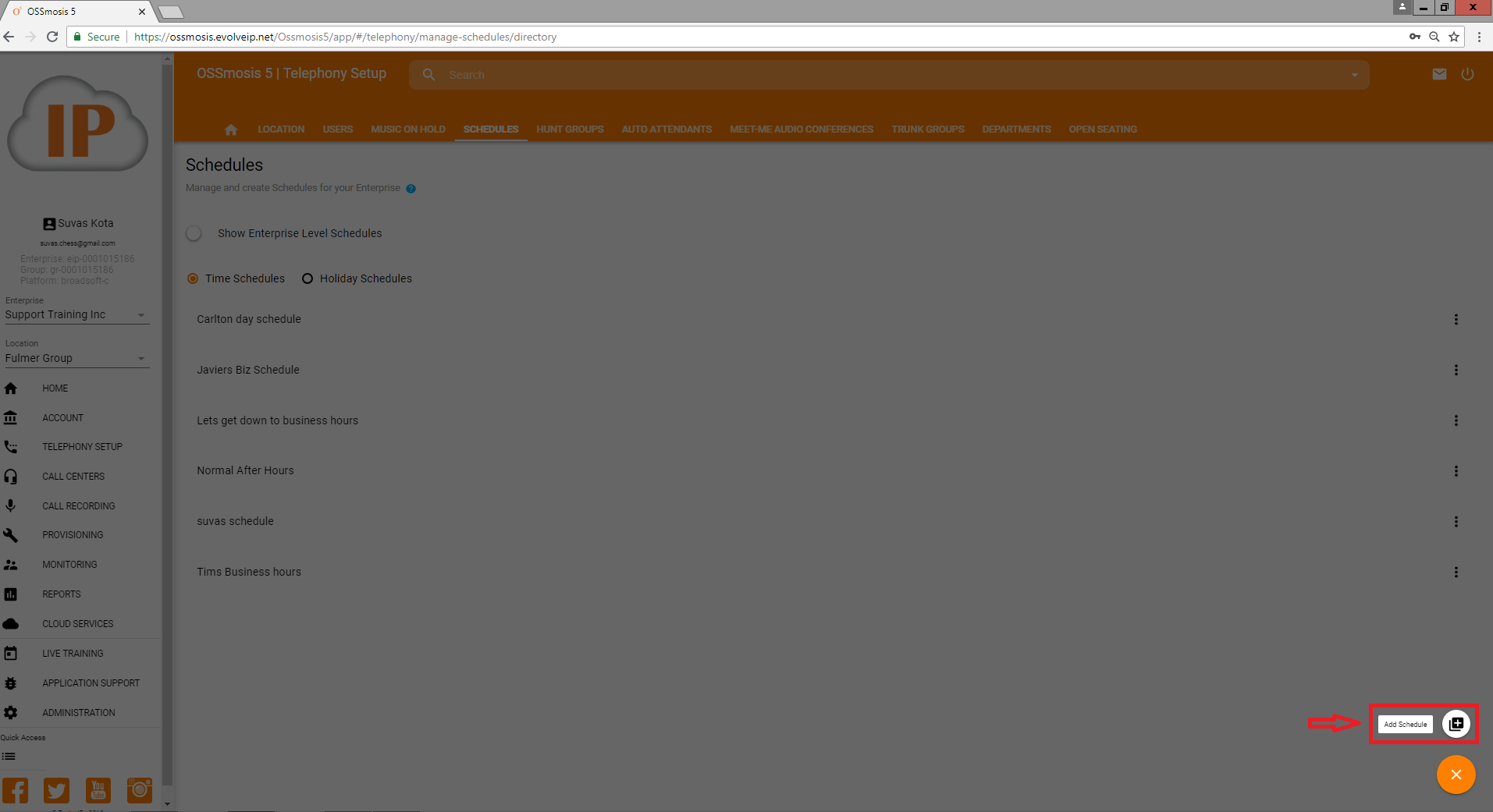Select the Time Schedules radio button

(x=193, y=278)
